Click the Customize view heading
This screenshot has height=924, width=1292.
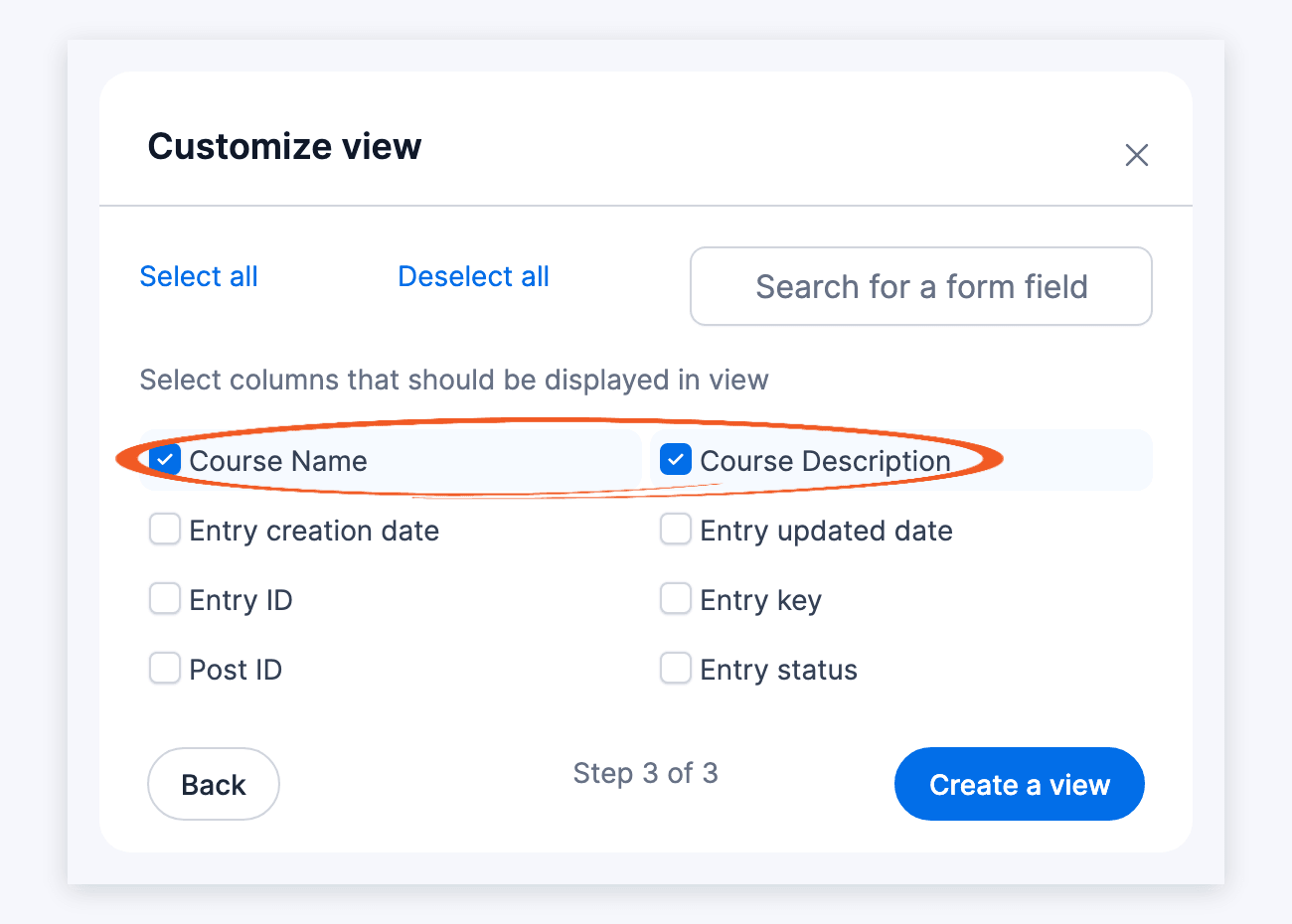(285, 146)
